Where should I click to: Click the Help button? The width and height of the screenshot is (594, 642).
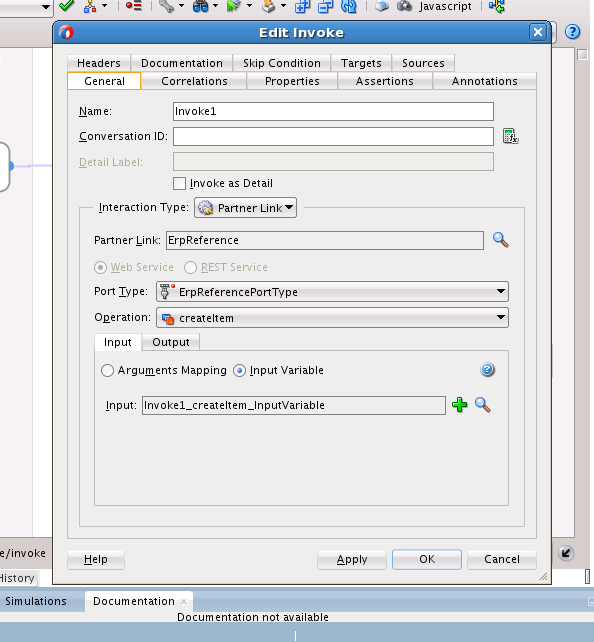(x=96, y=559)
